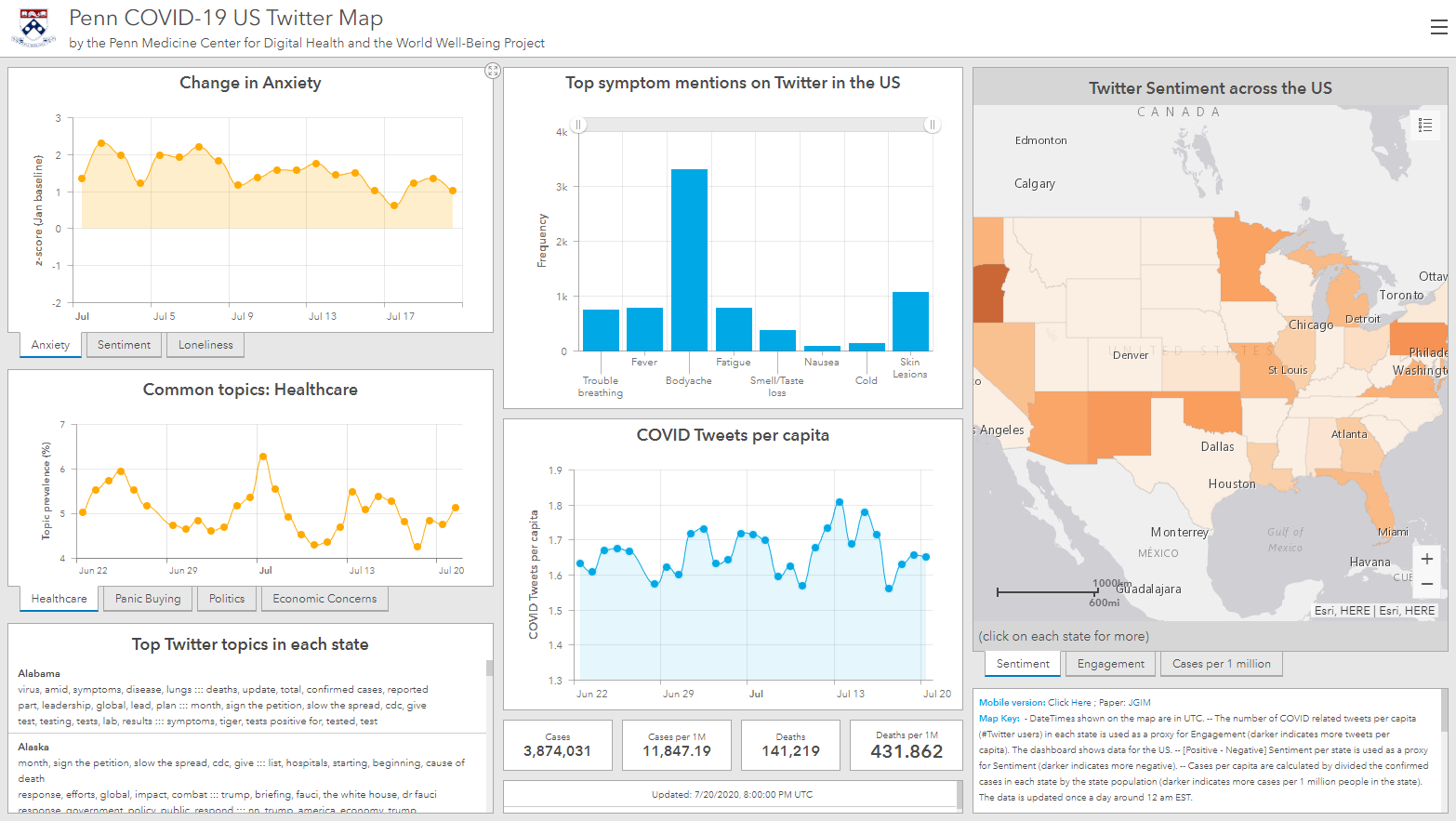
Task: Click the Updated 7/20/2020 timestamp text
Action: pos(733,795)
